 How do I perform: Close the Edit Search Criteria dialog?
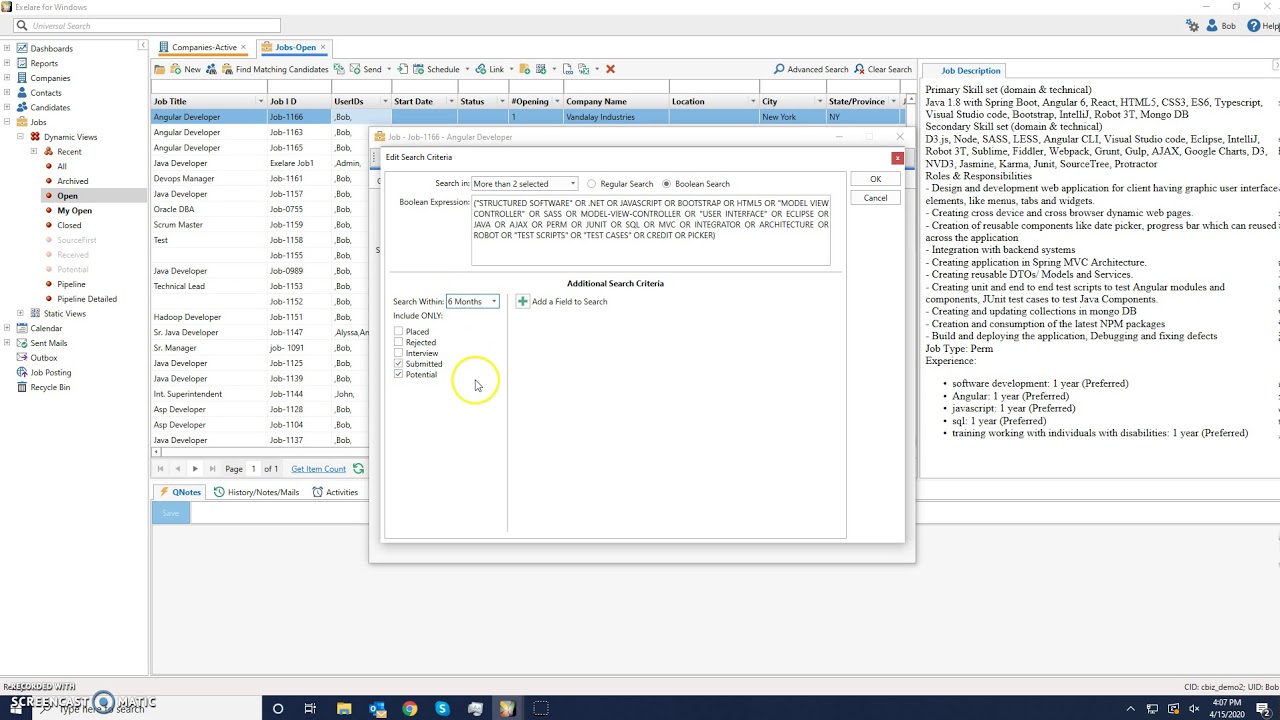[x=897, y=158]
